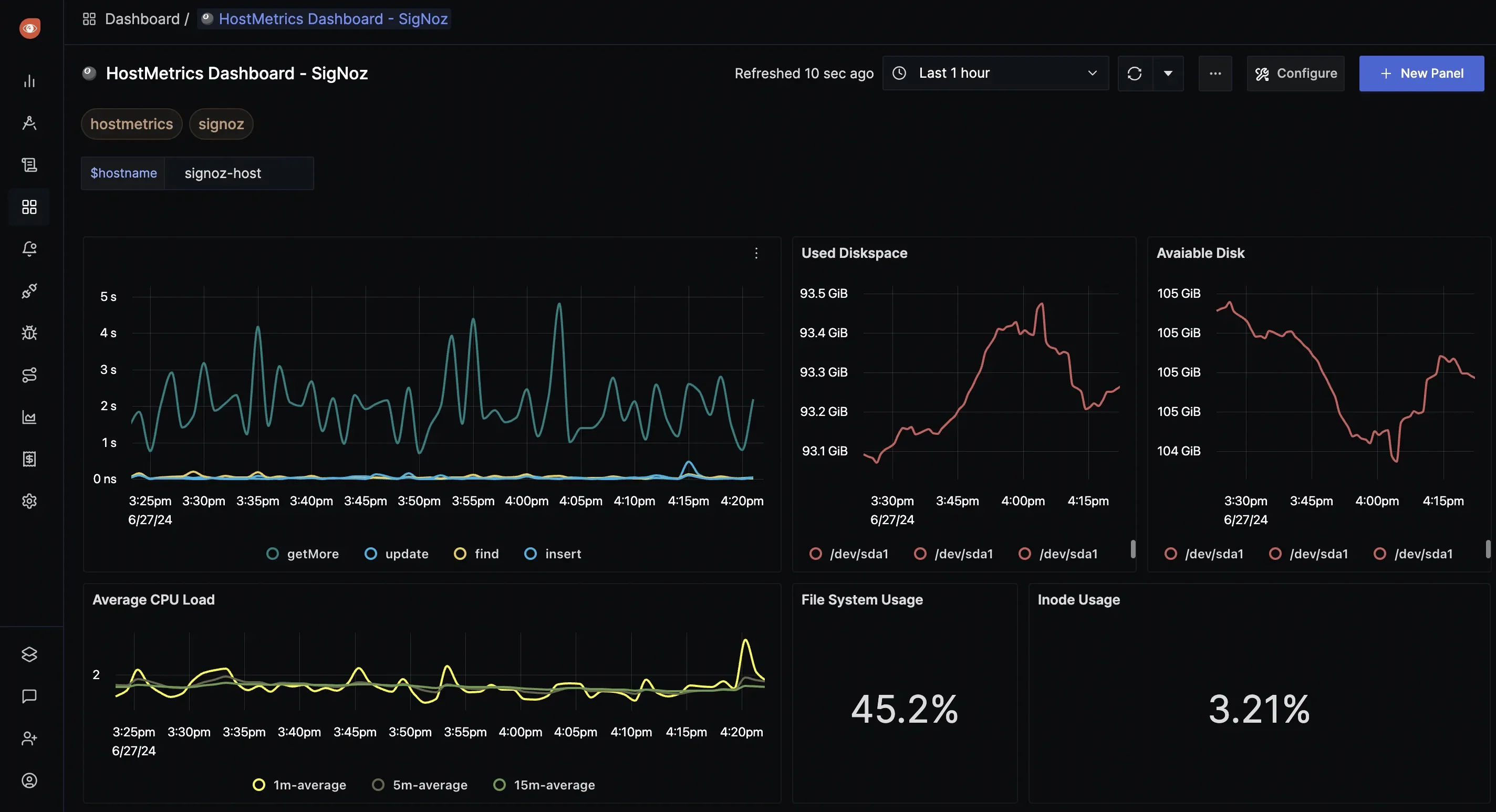Open the Billing receipt icon in sidebar
1496x812 pixels.
click(29, 459)
